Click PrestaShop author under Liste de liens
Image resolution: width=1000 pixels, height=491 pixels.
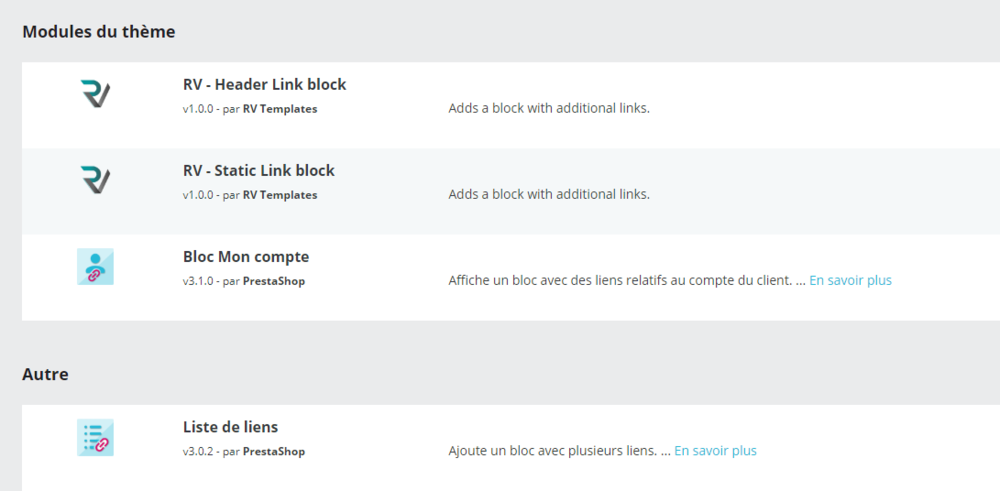pos(274,452)
